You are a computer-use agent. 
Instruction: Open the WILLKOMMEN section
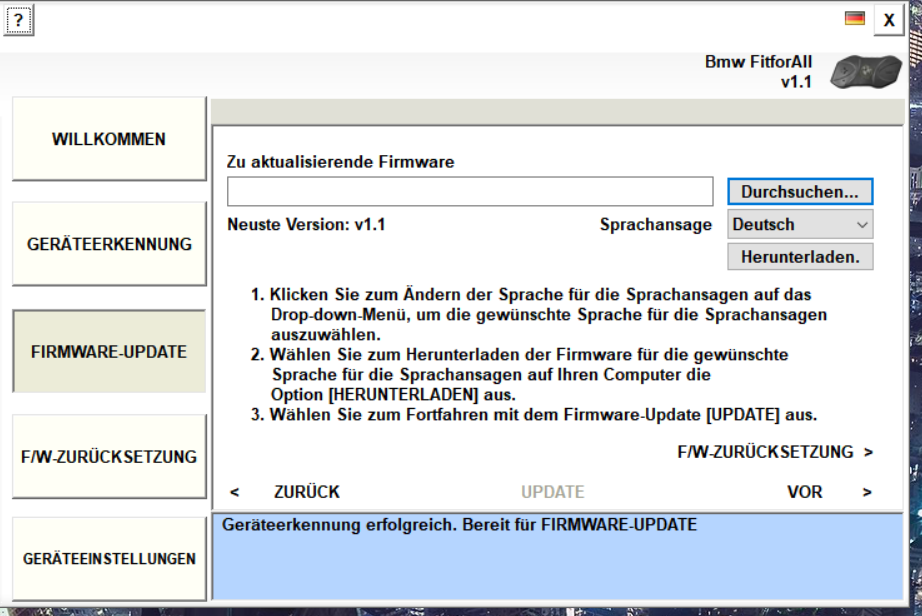pos(109,139)
